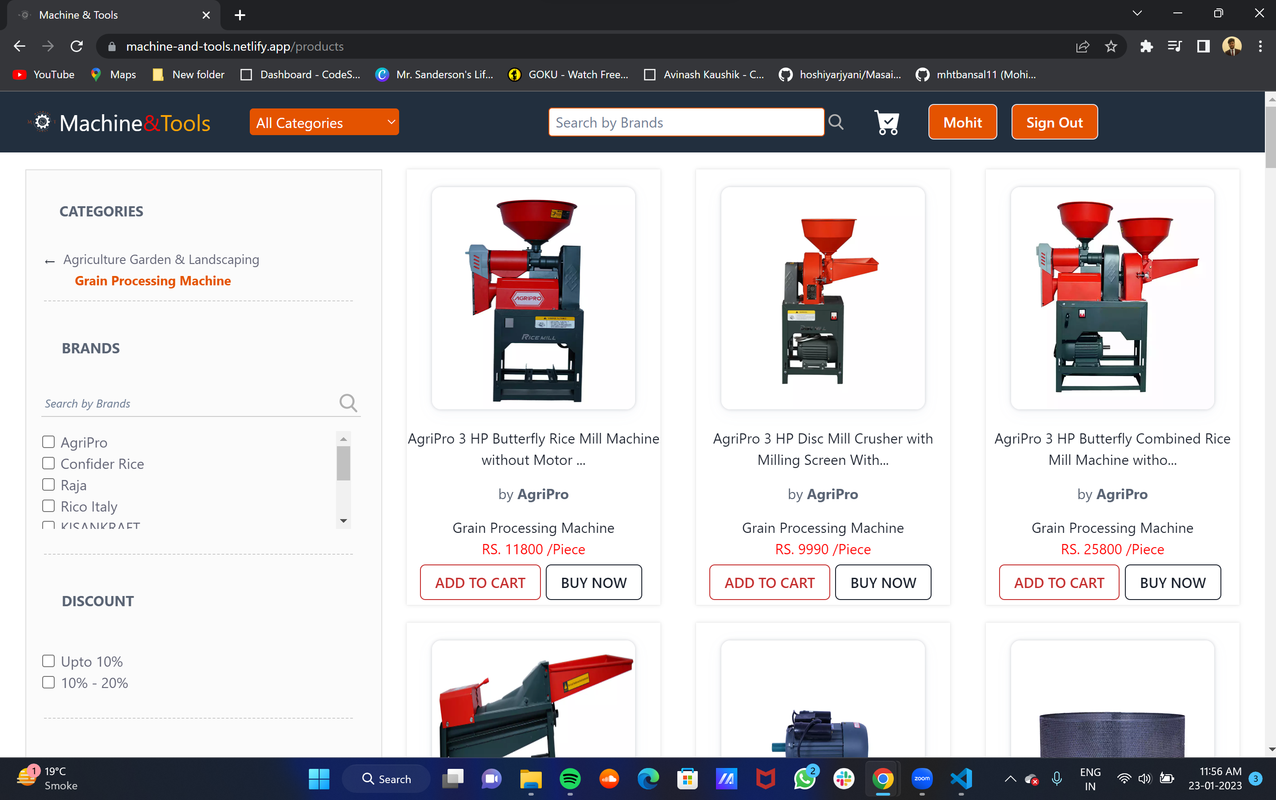Click the brands list scroll-down arrow
Image resolution: width=1276 pixels, height=800 pixels.
[343, 521]
